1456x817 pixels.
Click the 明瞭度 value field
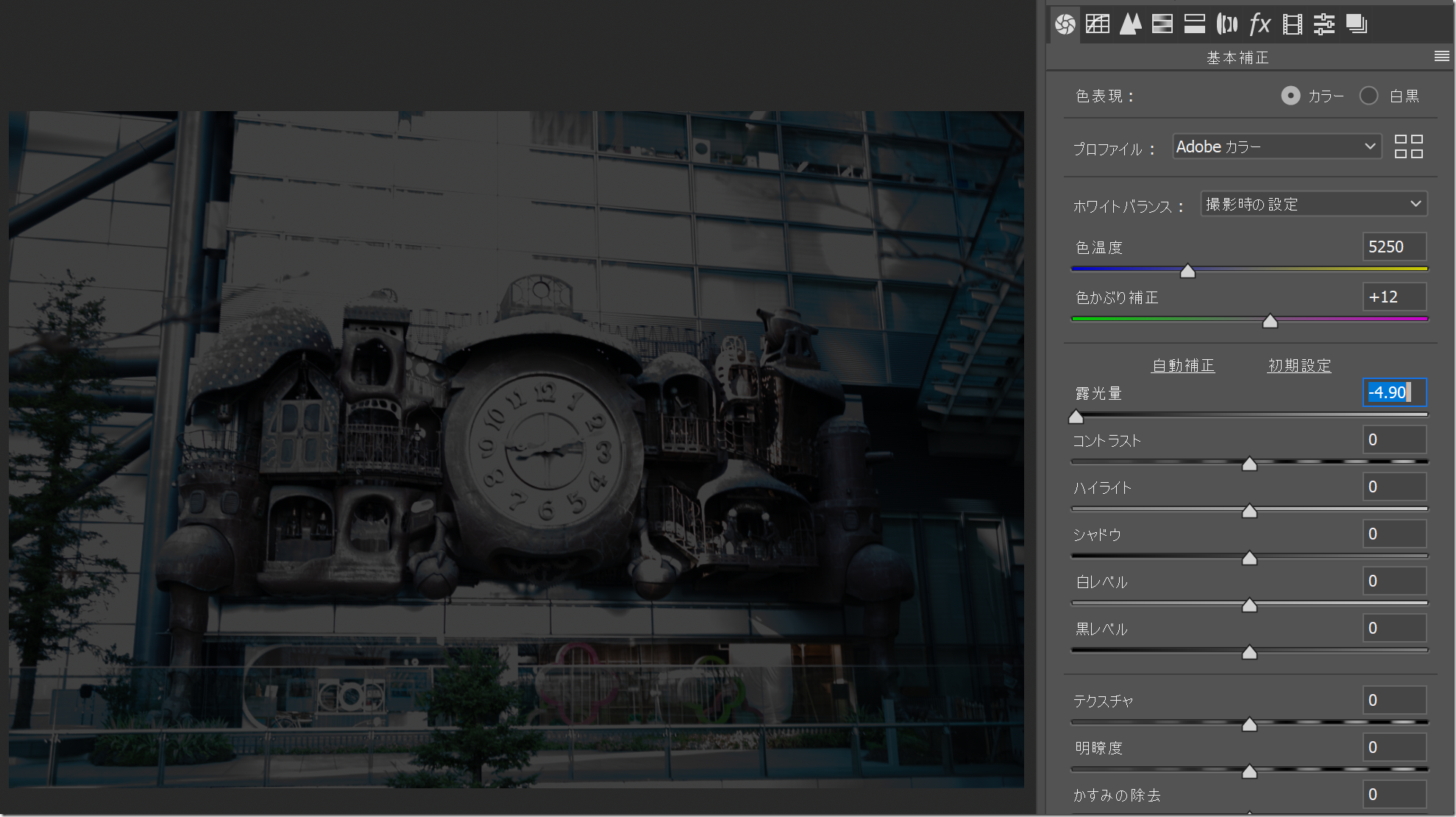[x=1394, y=747]
